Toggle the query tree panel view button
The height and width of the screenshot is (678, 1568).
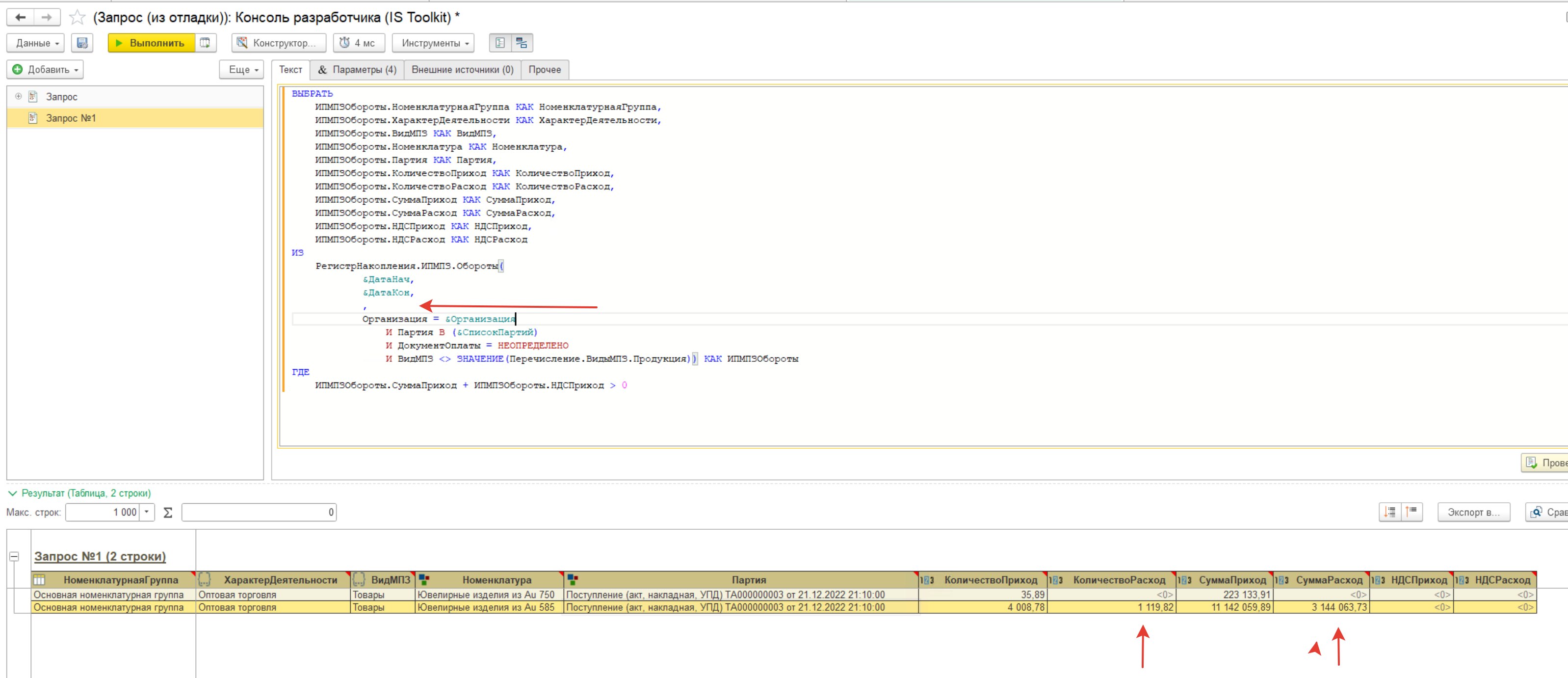point(500,43)
